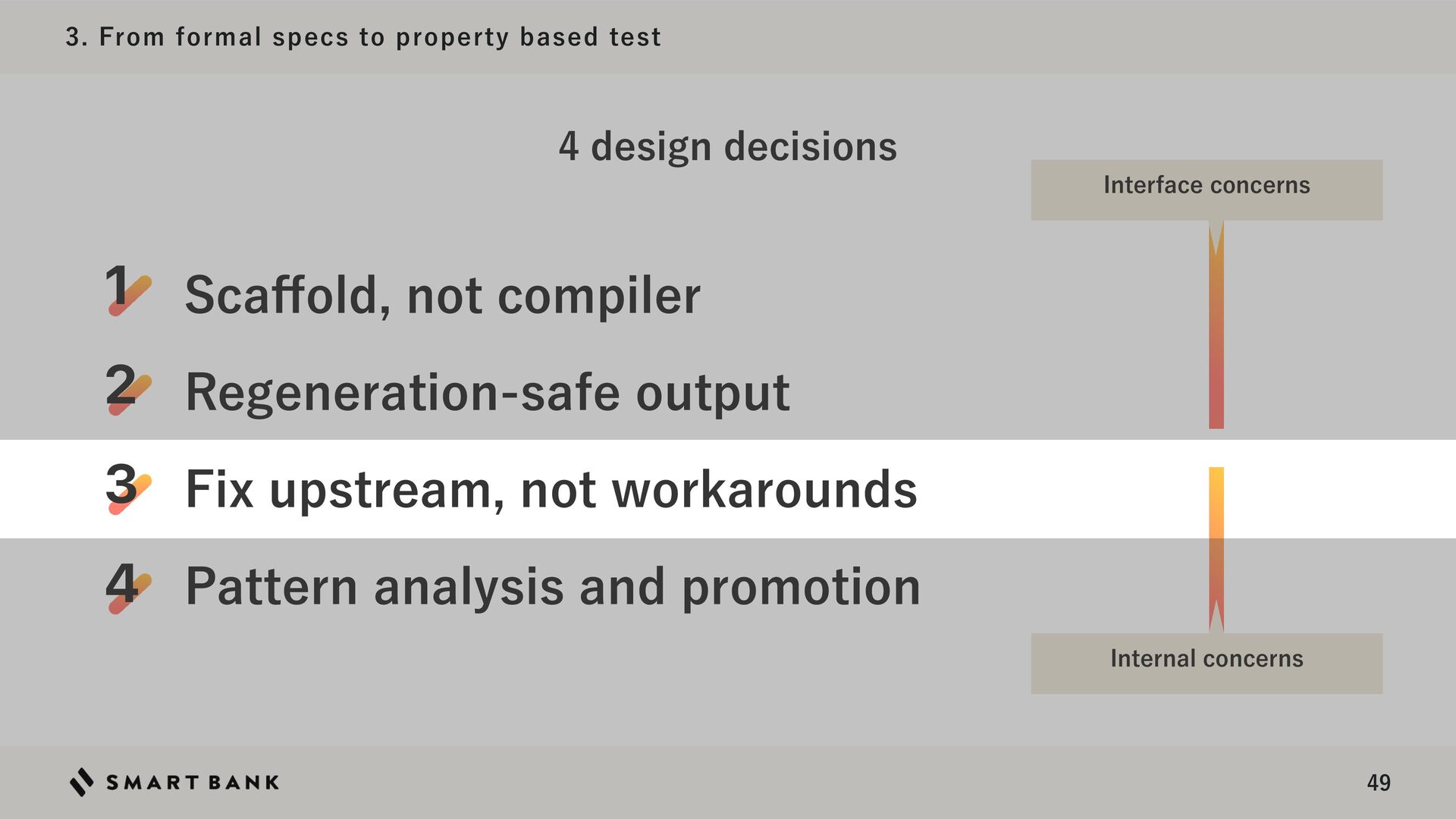Click the Smart Bank striped logo icon
Screen dimensions: 1456x819
pyautogui.click(x=81, y=782)
